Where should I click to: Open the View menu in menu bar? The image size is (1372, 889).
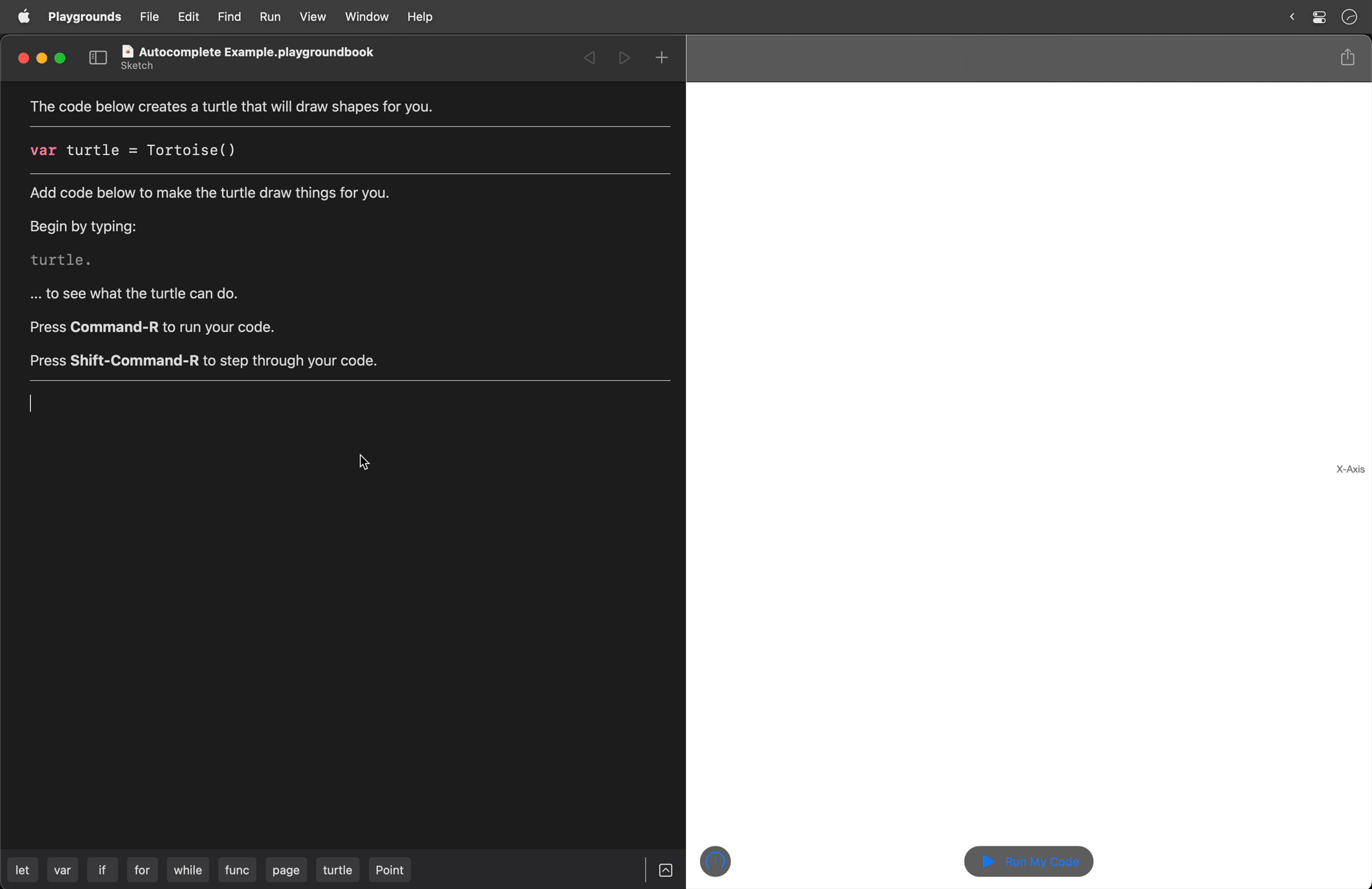312,16
